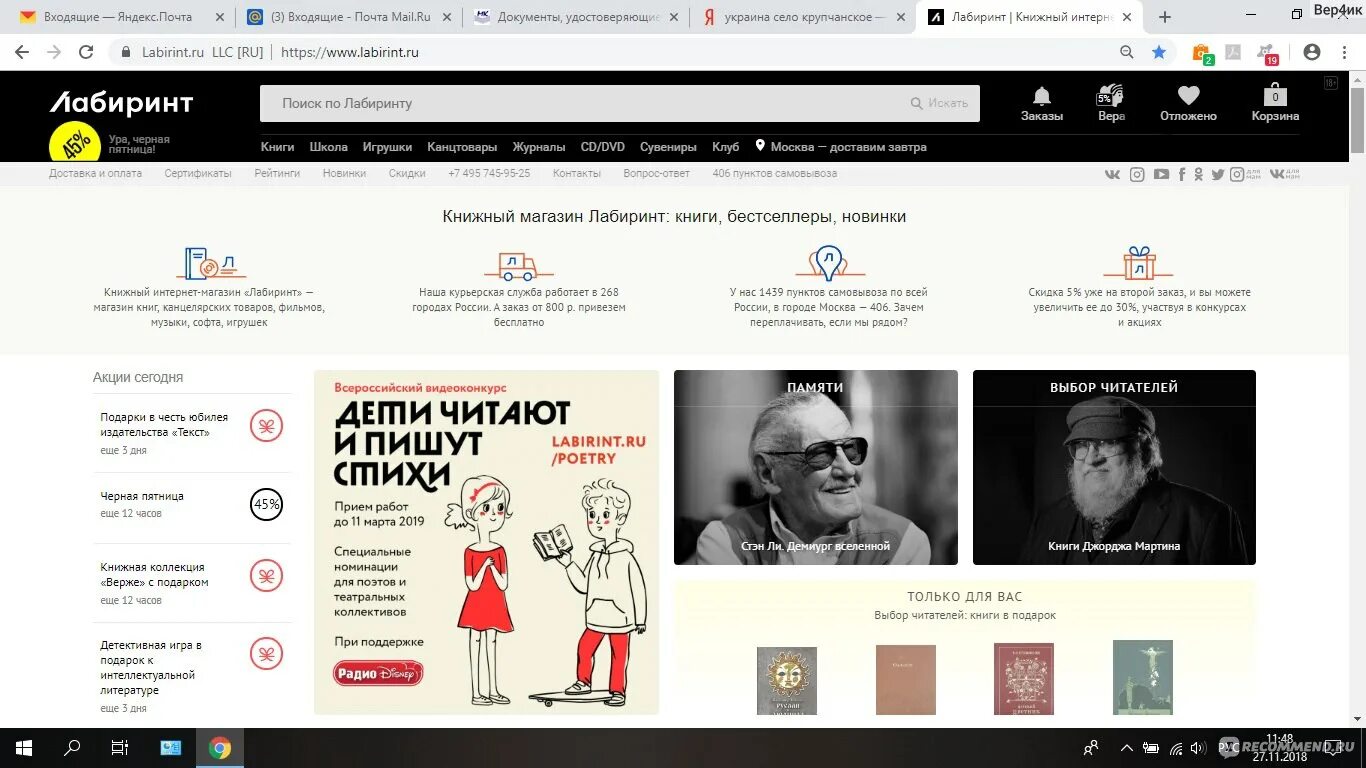Click the 45% circle next to Черная пятница

[266, 504]
